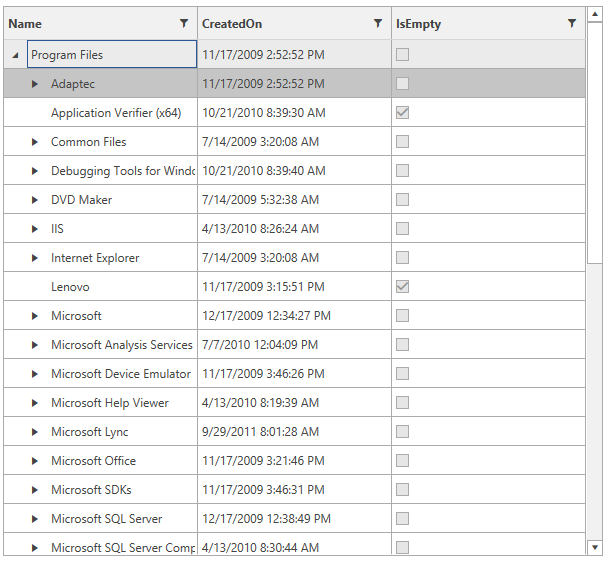Expand the Microsoft Help Viewer folder
608x561 pixels.
point(35,403)
